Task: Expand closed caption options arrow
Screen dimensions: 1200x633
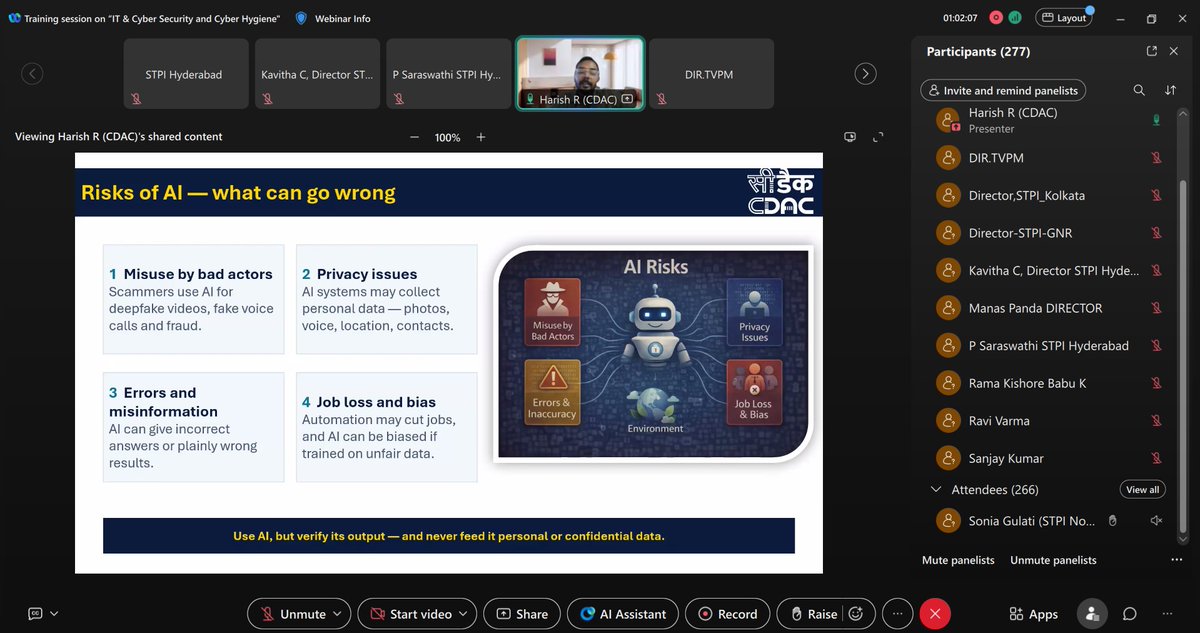Action: [54, 613]
